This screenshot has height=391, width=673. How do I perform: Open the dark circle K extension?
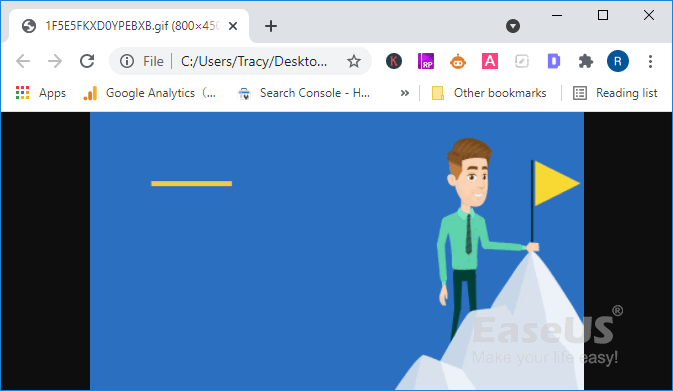394,61
